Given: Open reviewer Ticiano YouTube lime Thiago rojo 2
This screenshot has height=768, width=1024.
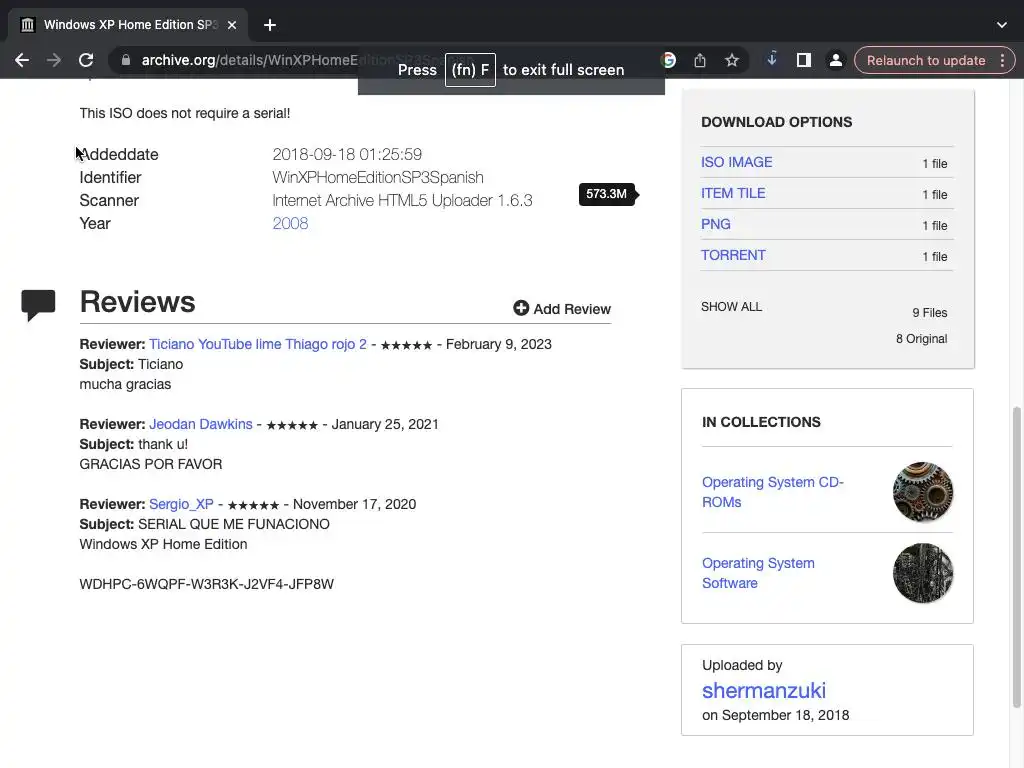Looking at the screenshot, I should pyautogui.click(x=257, y=344).
